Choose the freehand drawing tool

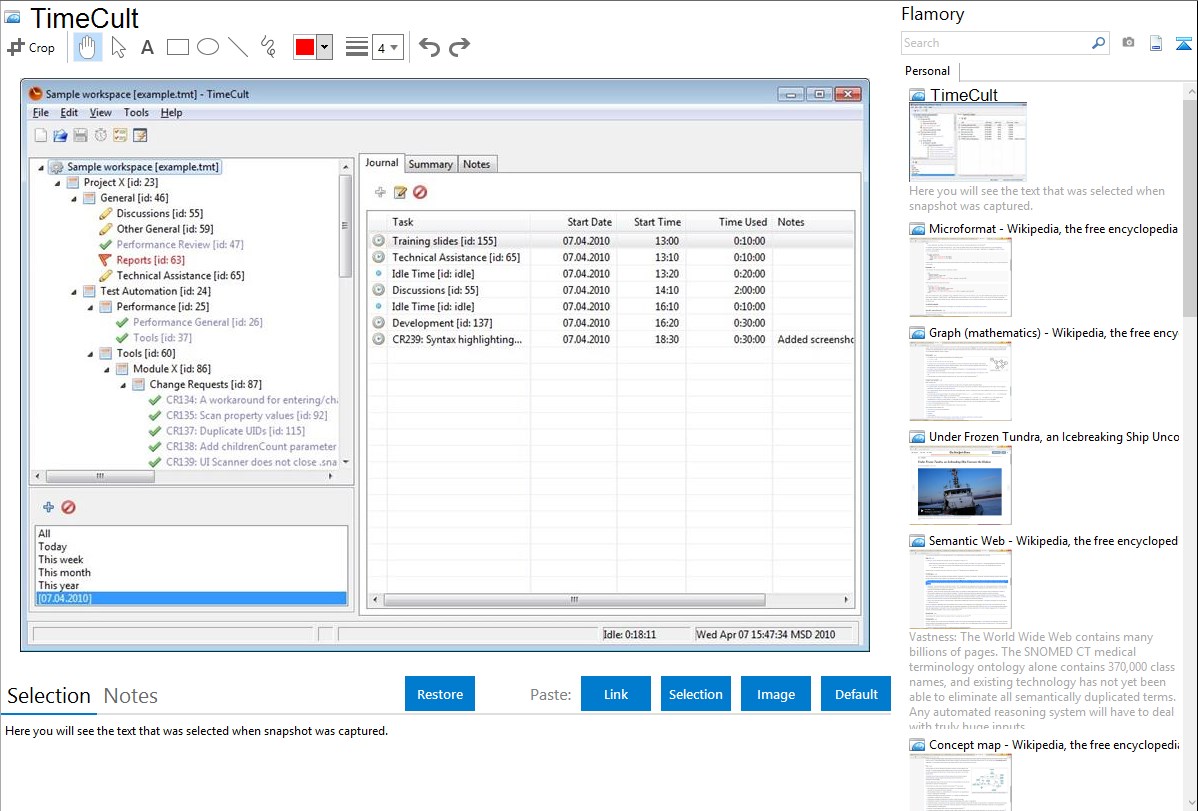(x=268, y=47)
